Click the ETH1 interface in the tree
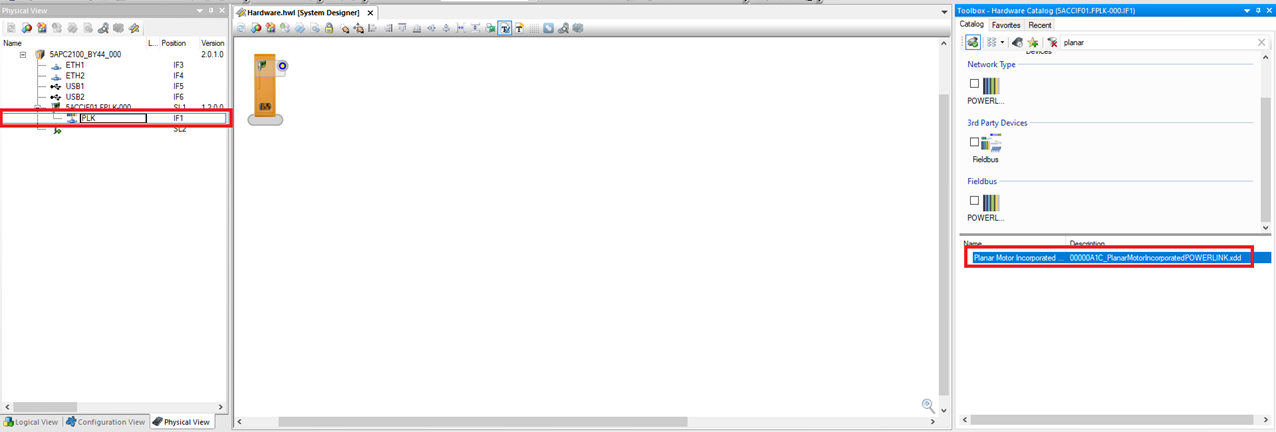 pos(75,65)
